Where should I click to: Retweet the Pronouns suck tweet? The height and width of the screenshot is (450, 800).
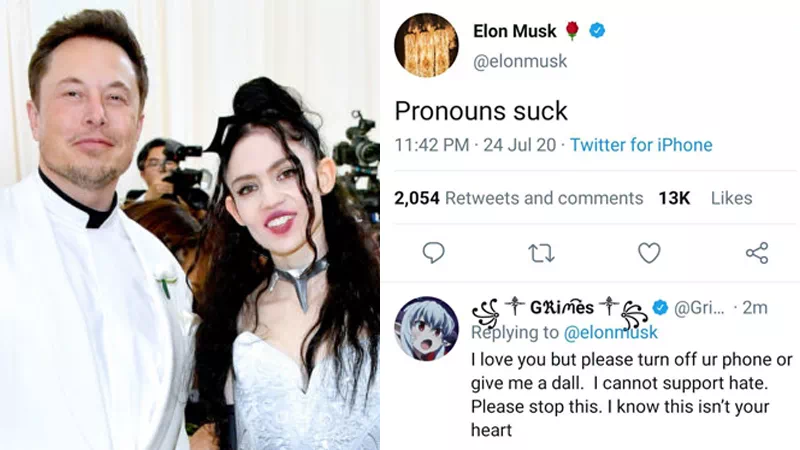coord(541,253)
